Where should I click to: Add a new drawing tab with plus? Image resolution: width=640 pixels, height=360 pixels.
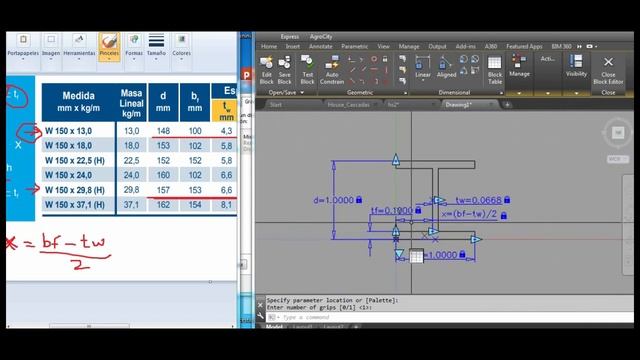(507, 105)
